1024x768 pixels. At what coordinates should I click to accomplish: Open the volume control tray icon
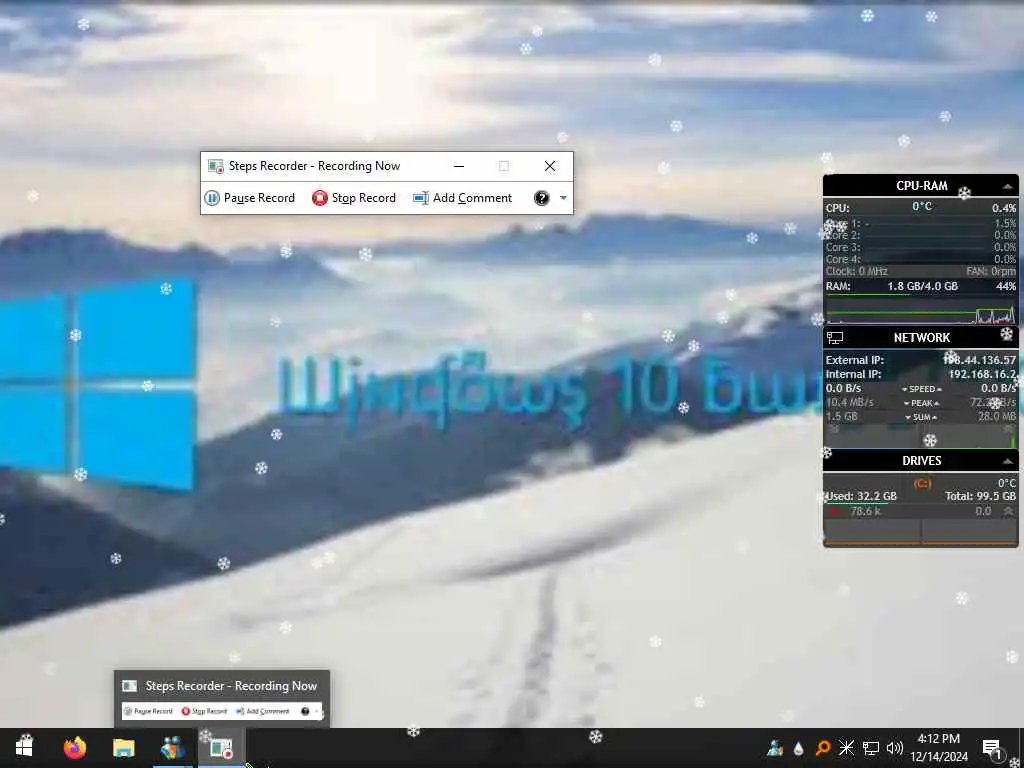click(895, 748)
